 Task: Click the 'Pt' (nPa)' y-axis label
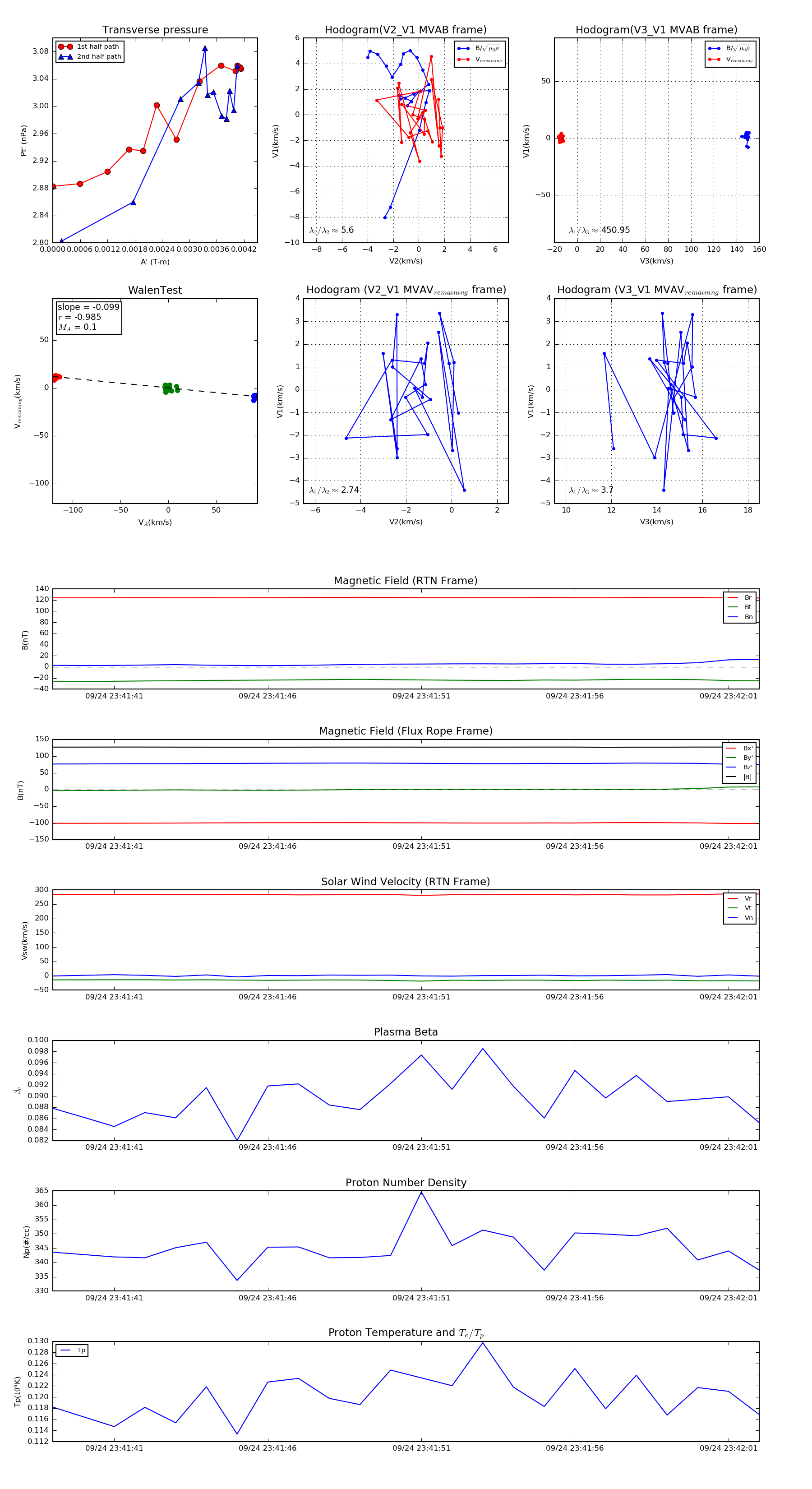point(24,140)
